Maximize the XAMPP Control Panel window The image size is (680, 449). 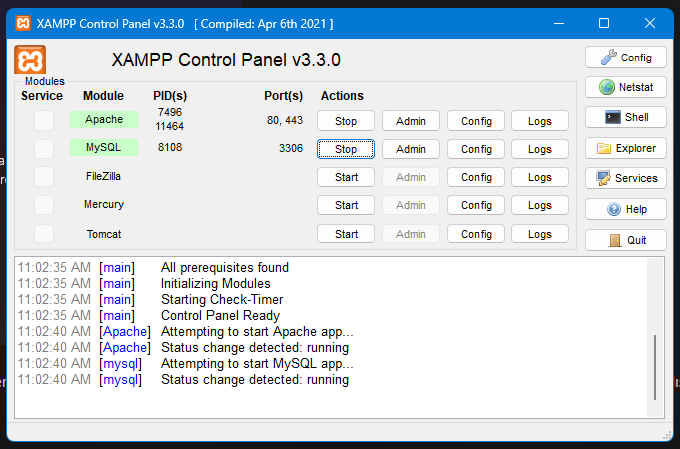pos(604,23)
